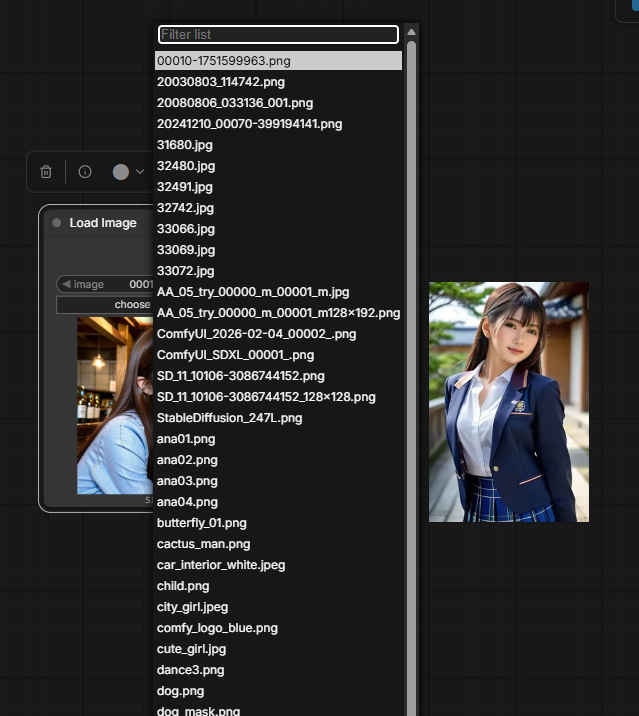Select ana04.png
The image size is (639, 716).
(x=278, y=502)
